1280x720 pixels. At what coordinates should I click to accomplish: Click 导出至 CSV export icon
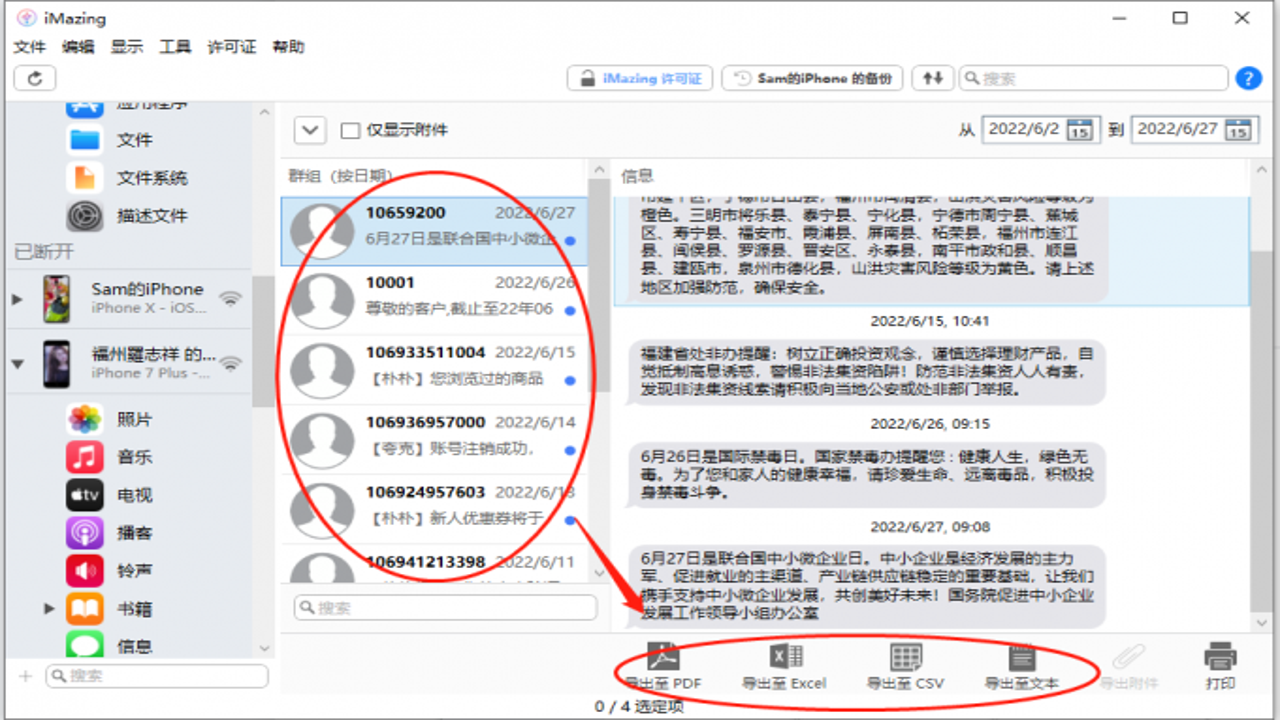(x=906, y=657)
